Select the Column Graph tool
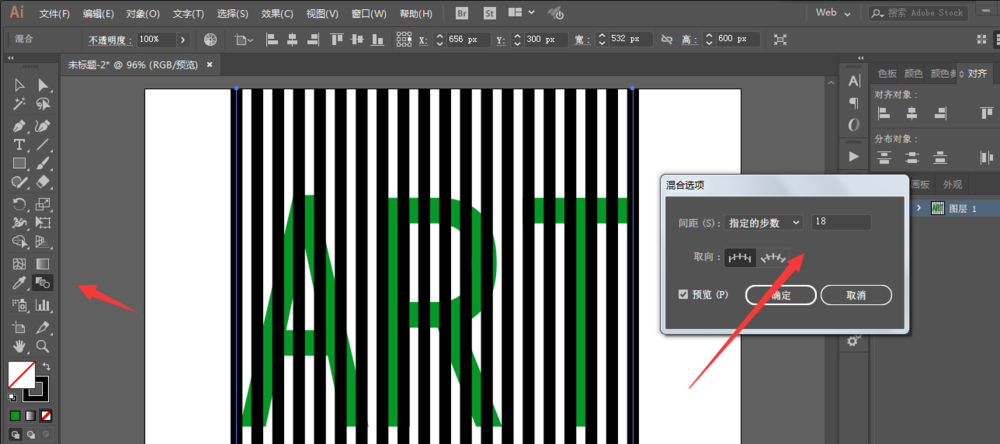 tap(43, 305)
